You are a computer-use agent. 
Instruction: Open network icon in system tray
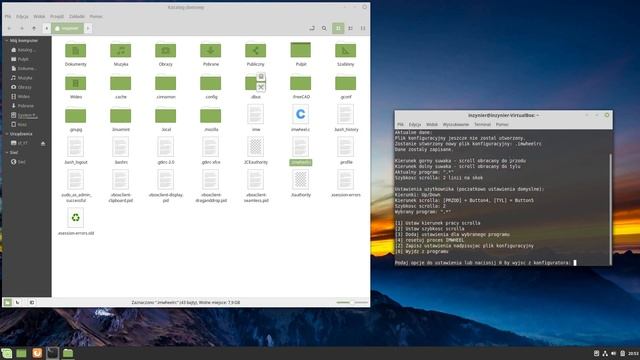605,353
